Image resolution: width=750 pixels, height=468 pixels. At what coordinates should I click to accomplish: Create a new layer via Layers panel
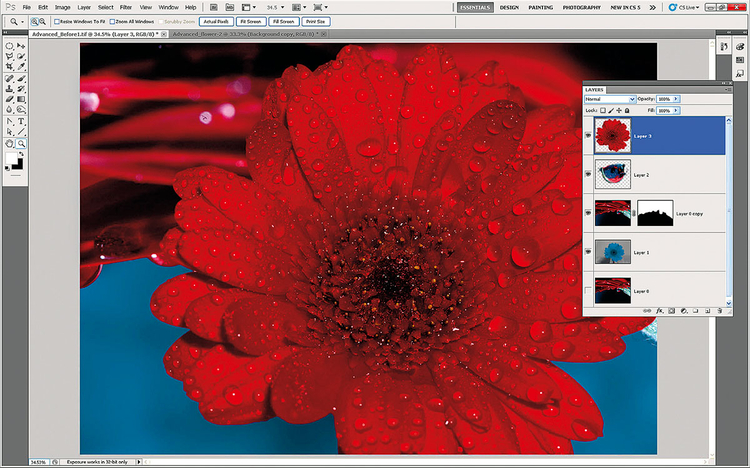[x=707, y=311]
